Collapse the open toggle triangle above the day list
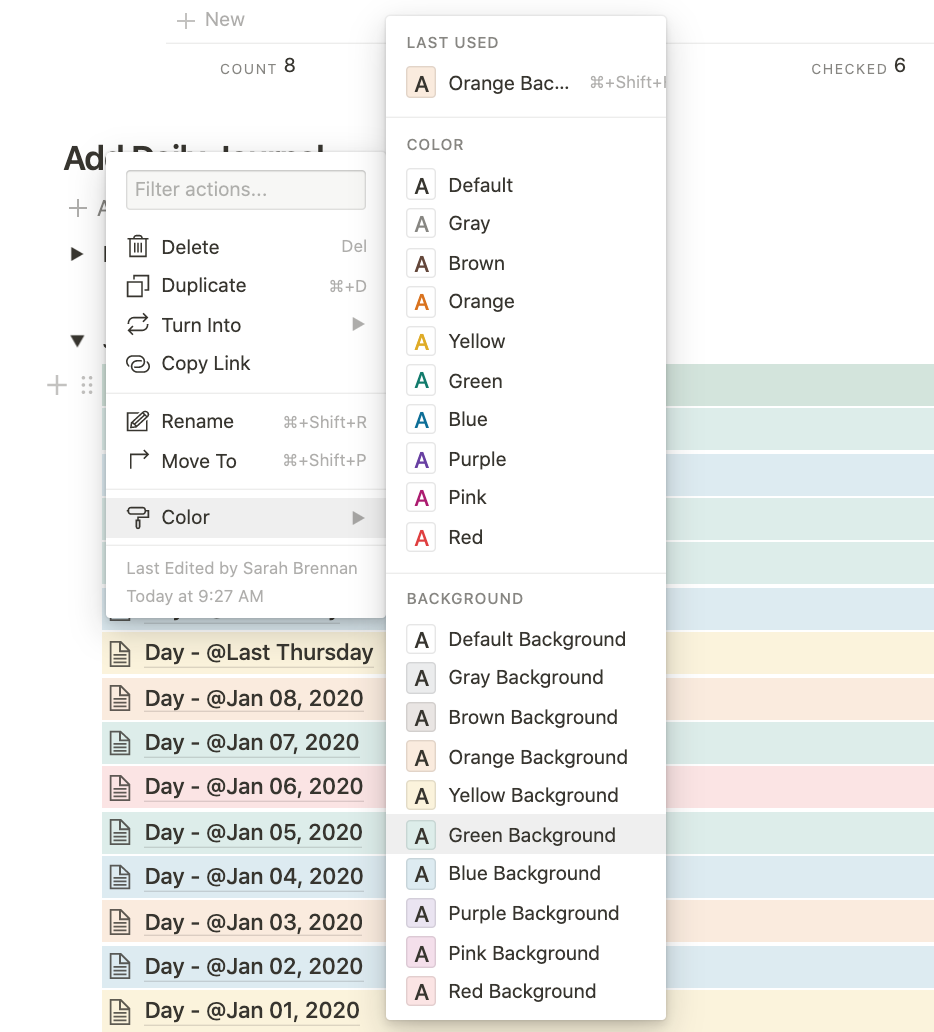Image resolution: width=934 pixels, height=1032 pixels. (x=77, y=340)
